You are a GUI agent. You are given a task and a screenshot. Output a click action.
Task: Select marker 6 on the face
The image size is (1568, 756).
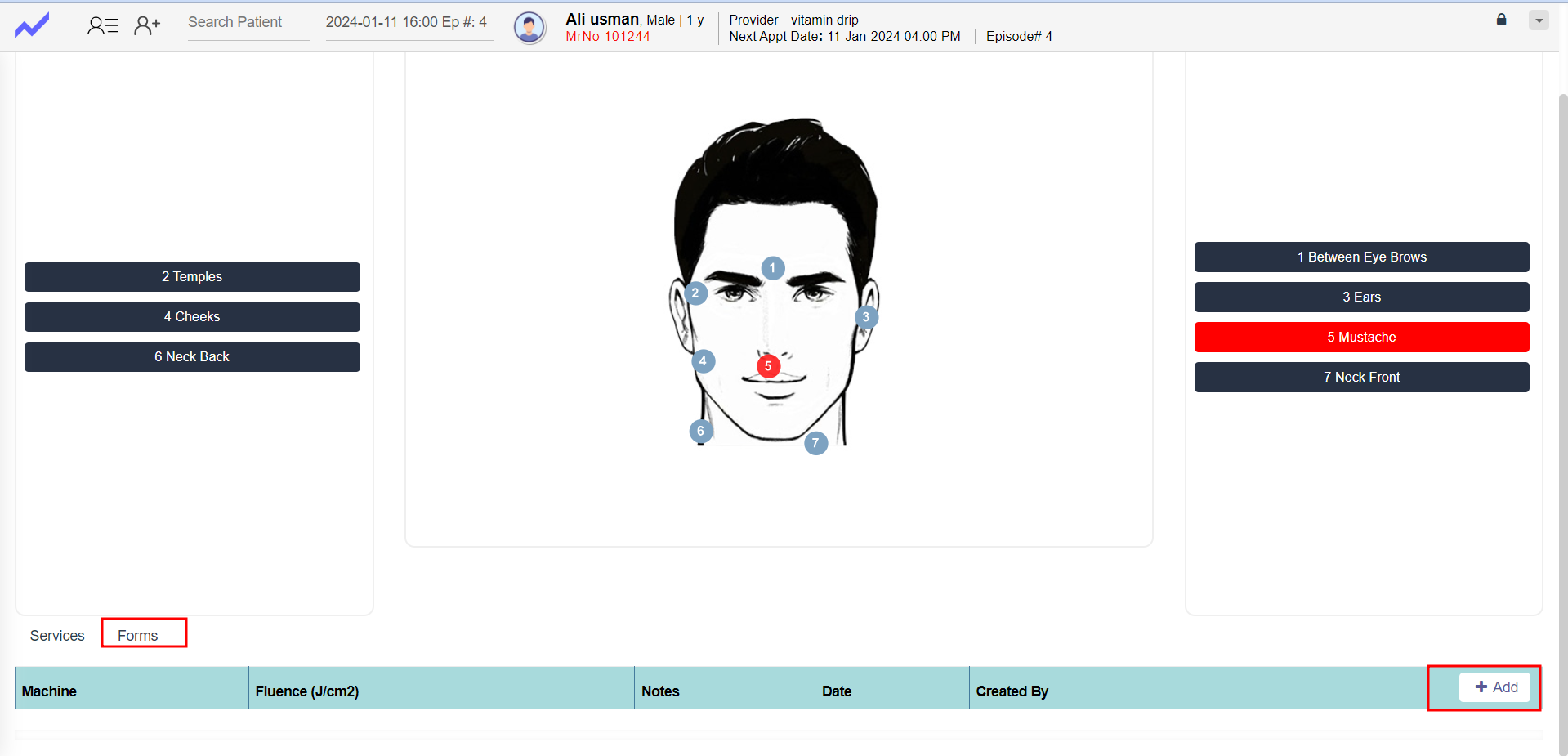[x=700, y=431]
